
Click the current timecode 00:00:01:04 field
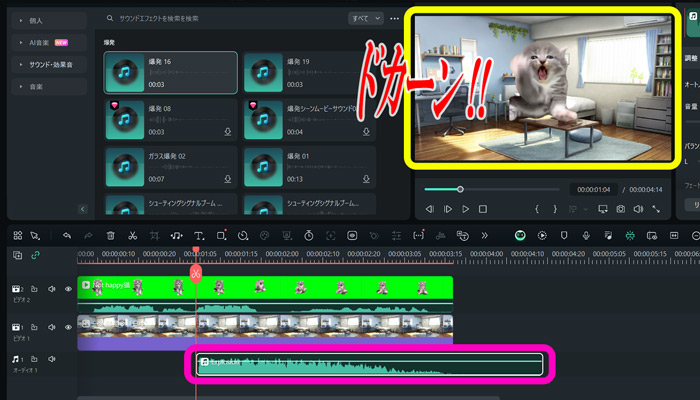(x=593, y=190)
